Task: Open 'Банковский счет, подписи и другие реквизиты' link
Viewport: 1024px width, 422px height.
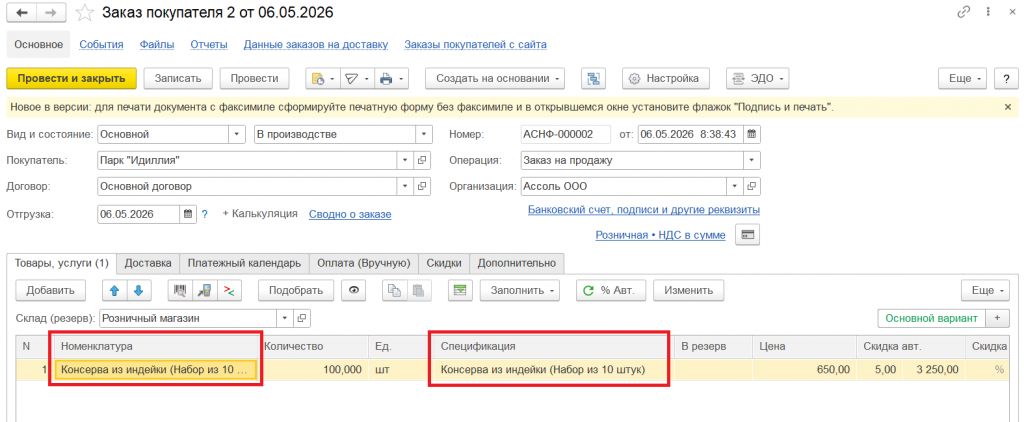Action: tap(643, 210)
